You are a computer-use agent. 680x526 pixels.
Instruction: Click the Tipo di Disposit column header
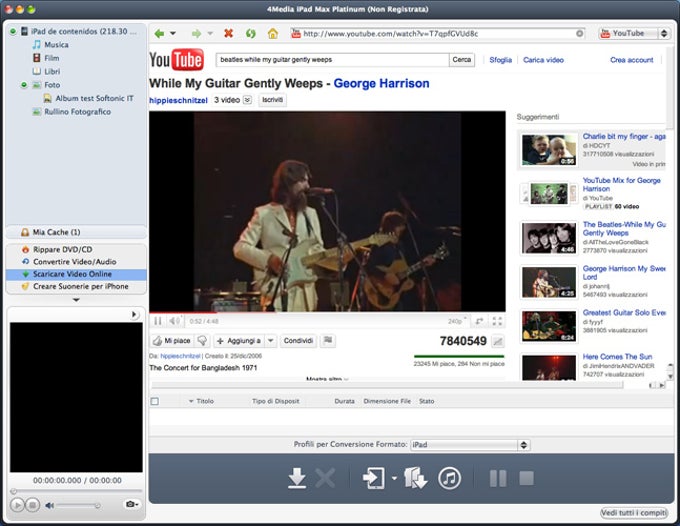click(x=275, y=401)
